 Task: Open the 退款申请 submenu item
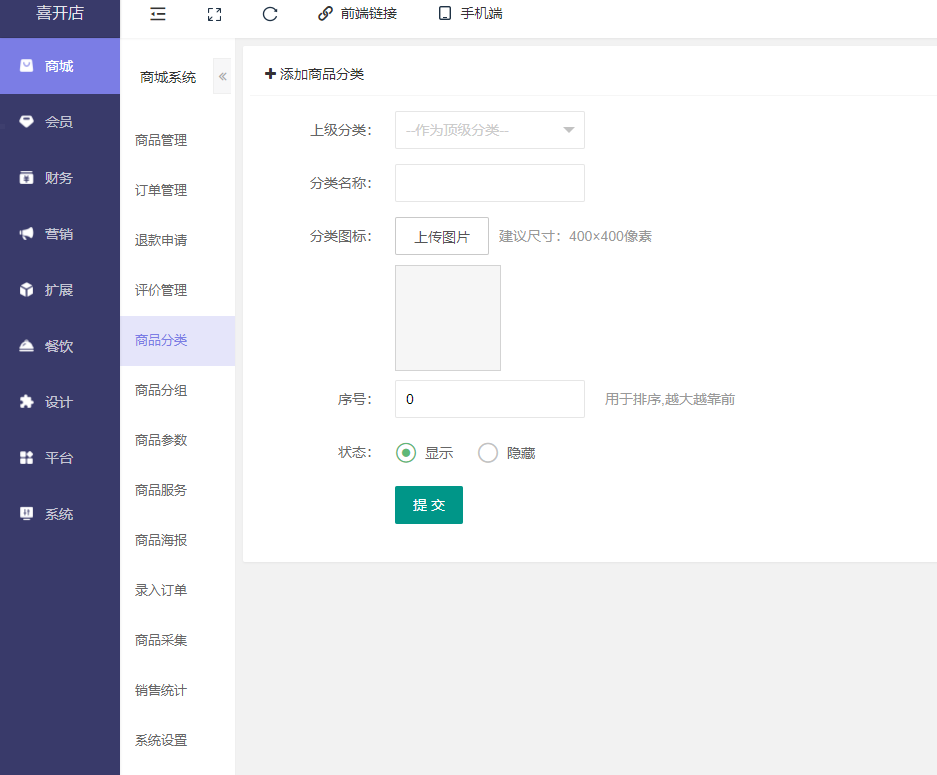[177, 240]
